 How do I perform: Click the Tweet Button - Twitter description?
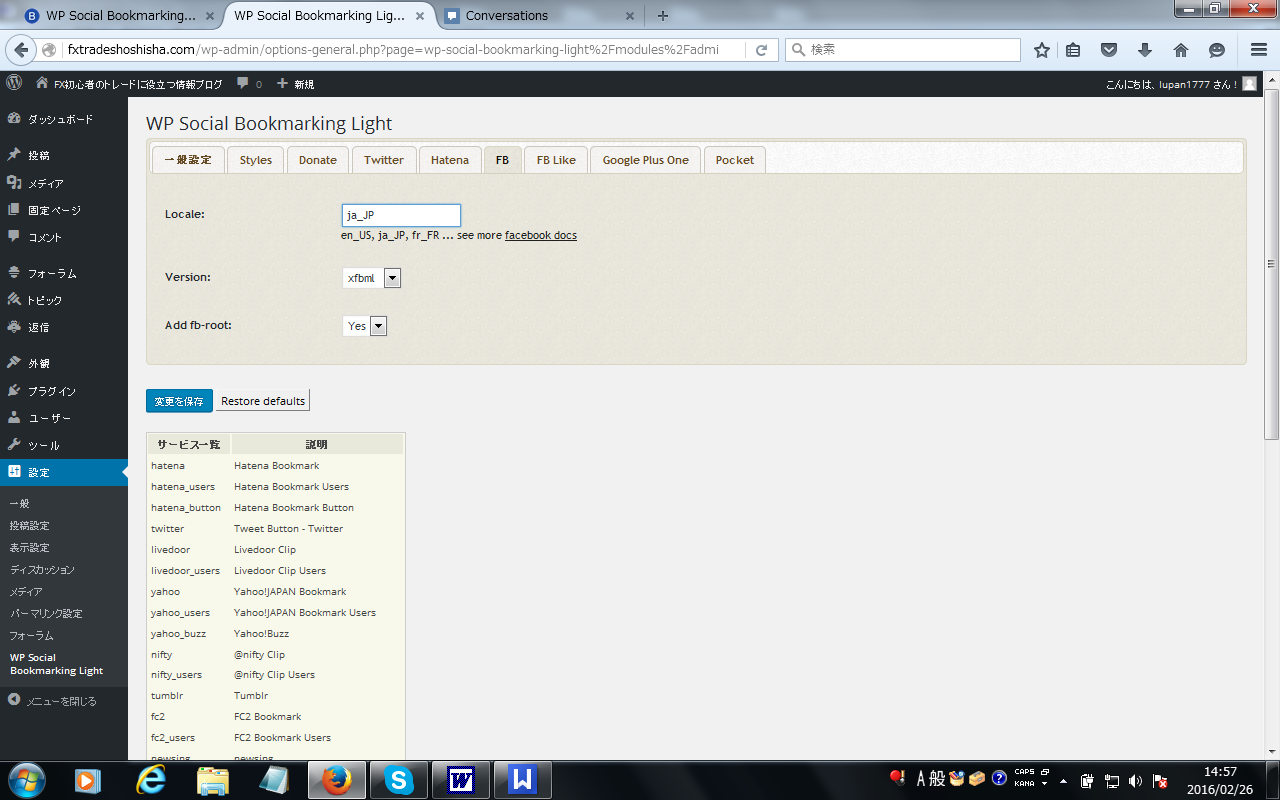288,528
